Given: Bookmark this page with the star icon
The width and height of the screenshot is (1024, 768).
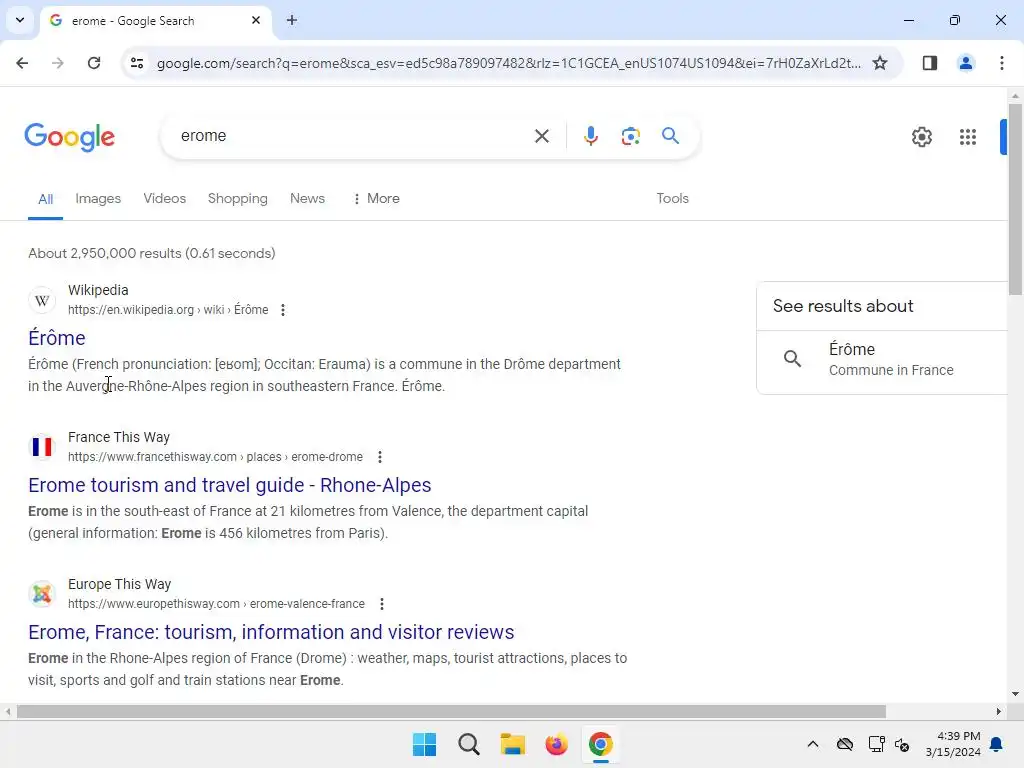Looking at the screenshot, I should (880, 63).
